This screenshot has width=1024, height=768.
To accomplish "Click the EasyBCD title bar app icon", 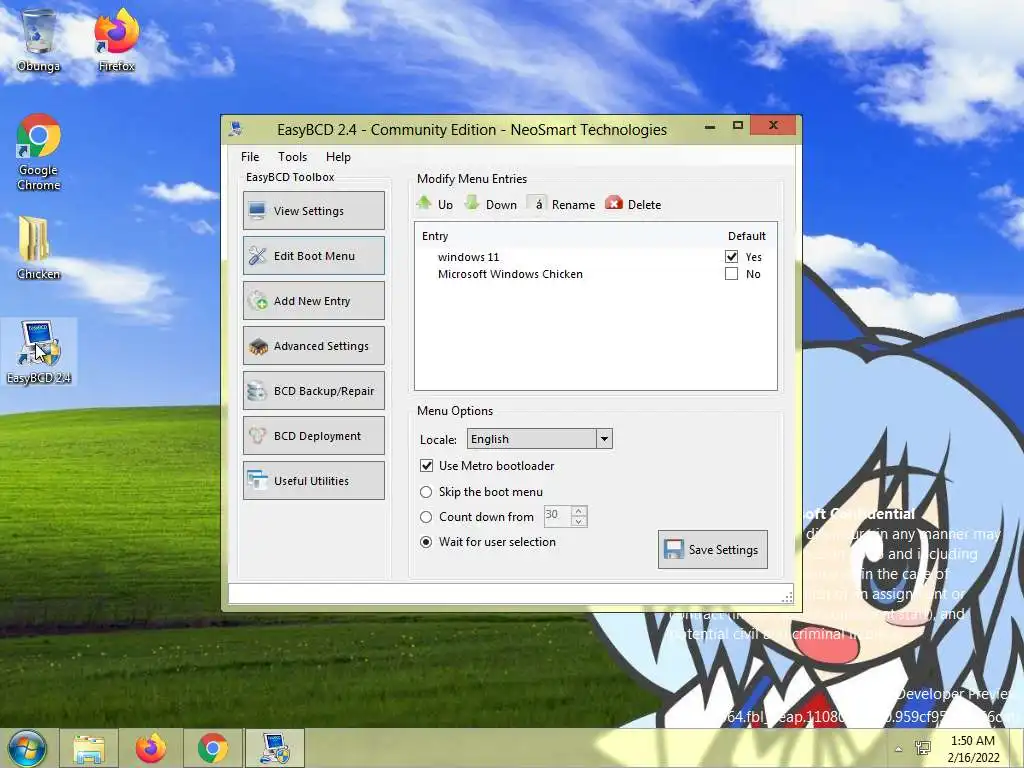I will click(x=236, y=129).
